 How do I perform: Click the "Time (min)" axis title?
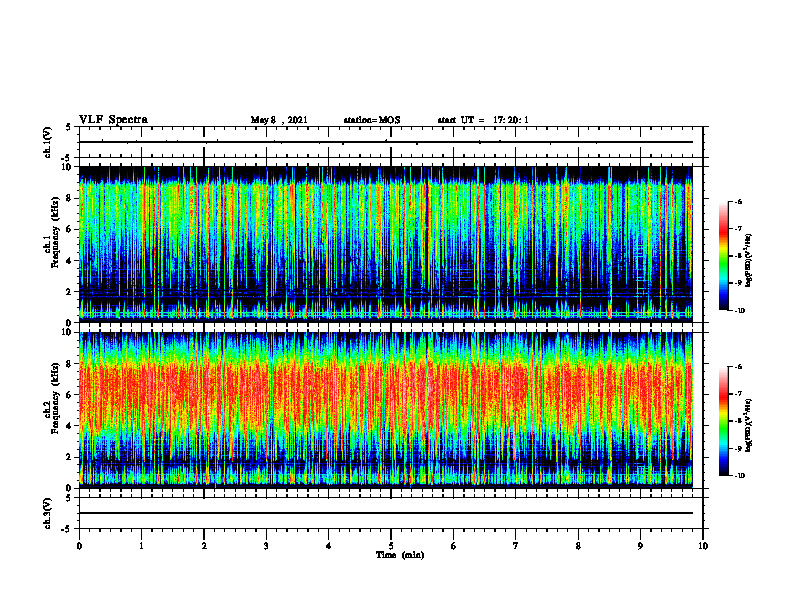click(400, 555)
